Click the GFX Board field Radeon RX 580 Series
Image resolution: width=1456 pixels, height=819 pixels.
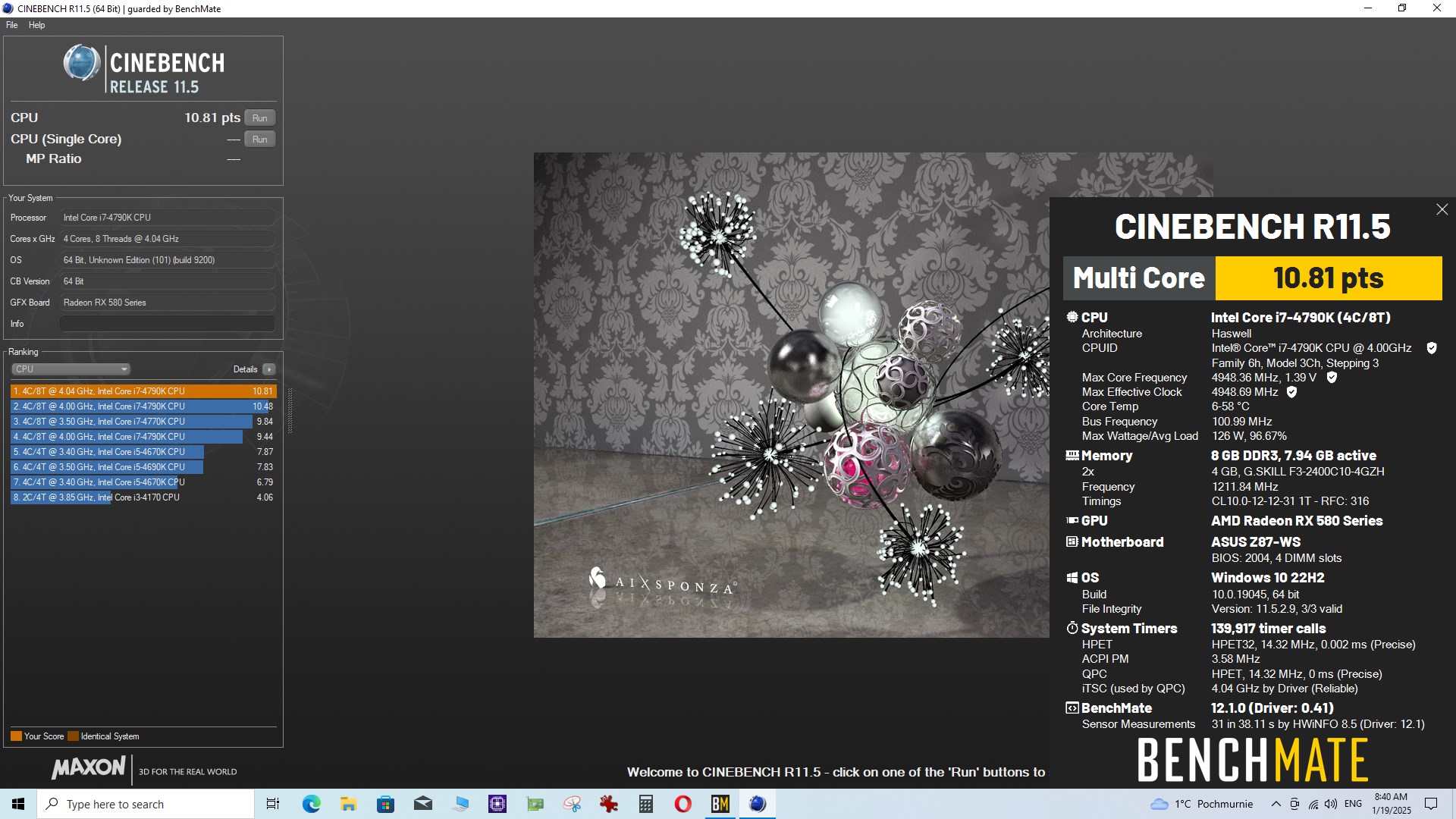click(167, 303)
